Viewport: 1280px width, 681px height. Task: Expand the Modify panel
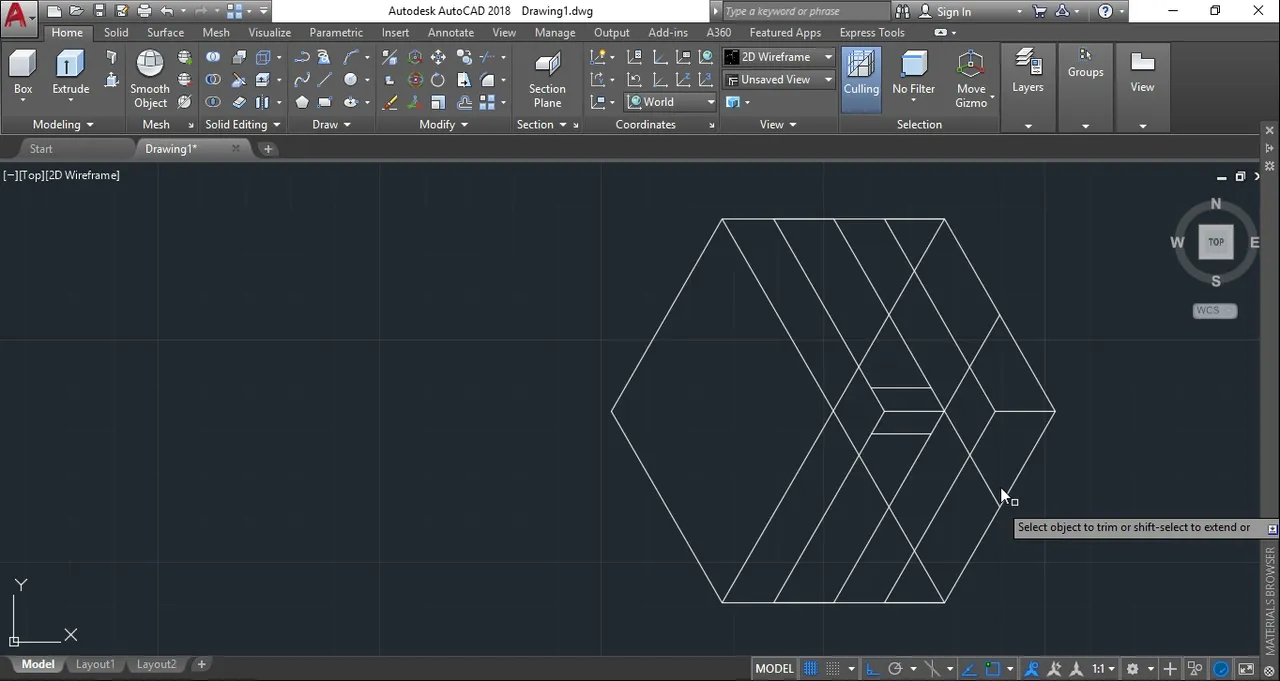[x=444, y=124]
